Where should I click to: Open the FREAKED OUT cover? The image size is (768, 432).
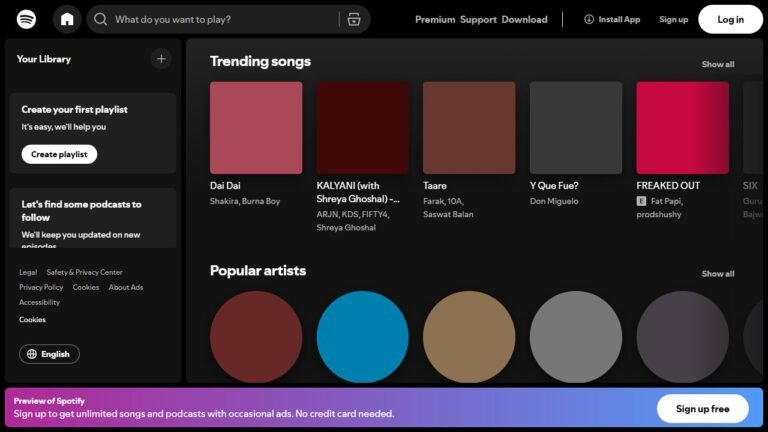[683, 128]
